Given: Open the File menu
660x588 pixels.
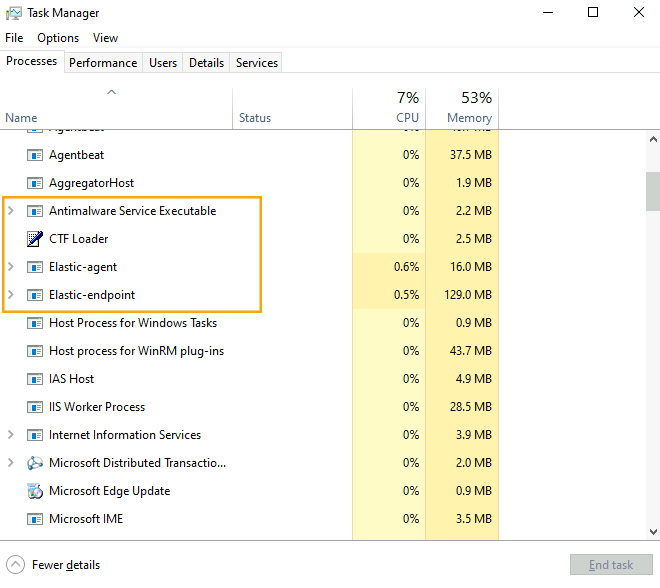Looking at the screenshot, I should coord(14,38).
